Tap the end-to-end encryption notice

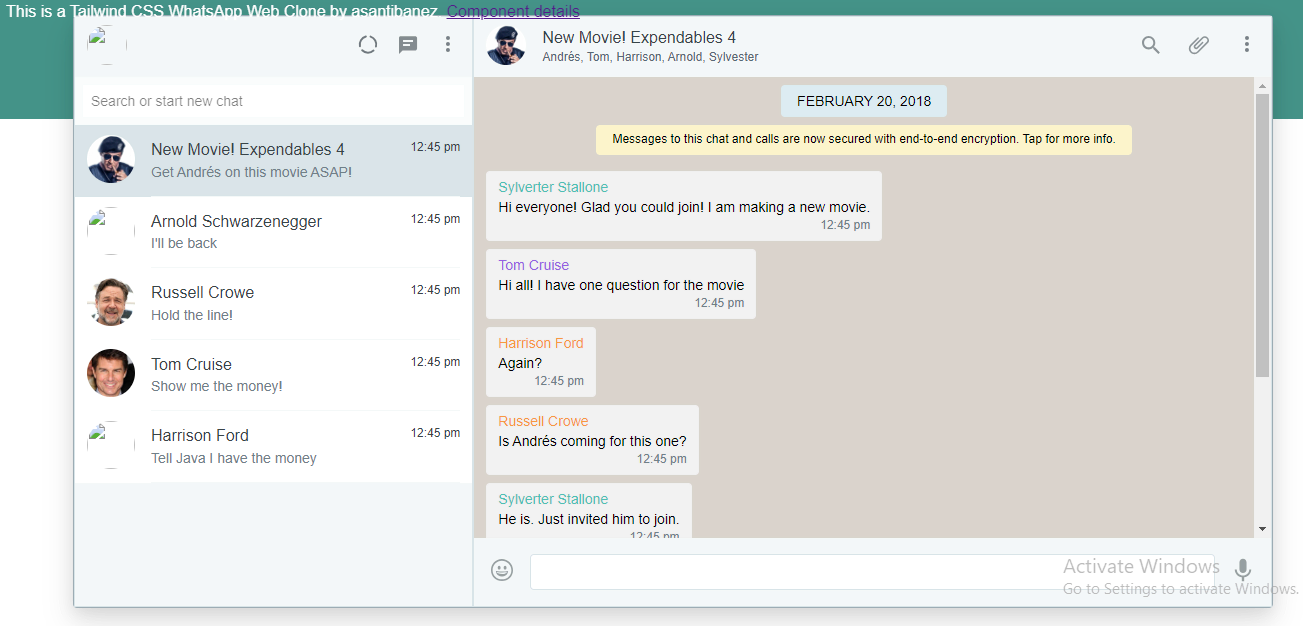tap(864, 139)
